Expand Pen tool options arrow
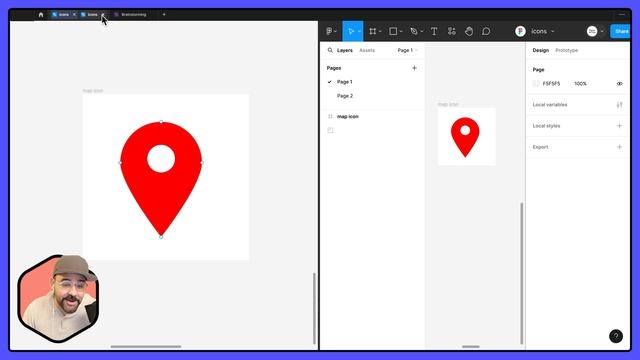 tap(422, 31)
